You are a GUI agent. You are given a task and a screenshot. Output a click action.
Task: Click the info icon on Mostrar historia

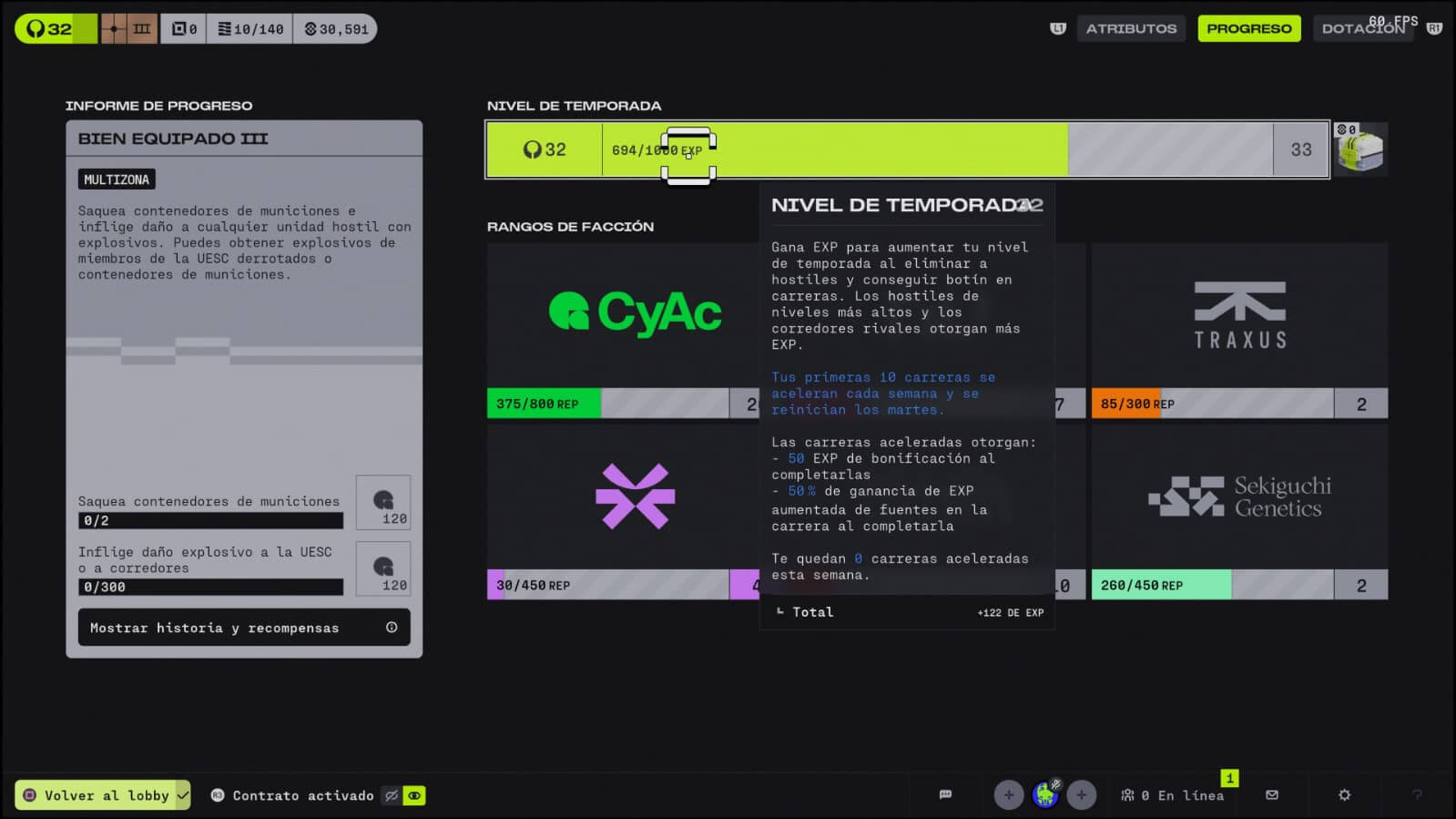tap(392, 627)
